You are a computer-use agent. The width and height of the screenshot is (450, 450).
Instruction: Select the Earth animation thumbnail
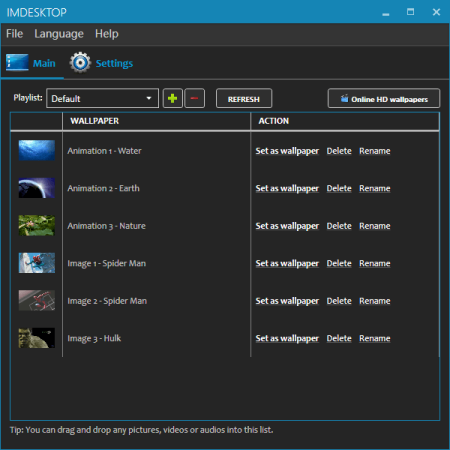(37, 188)
